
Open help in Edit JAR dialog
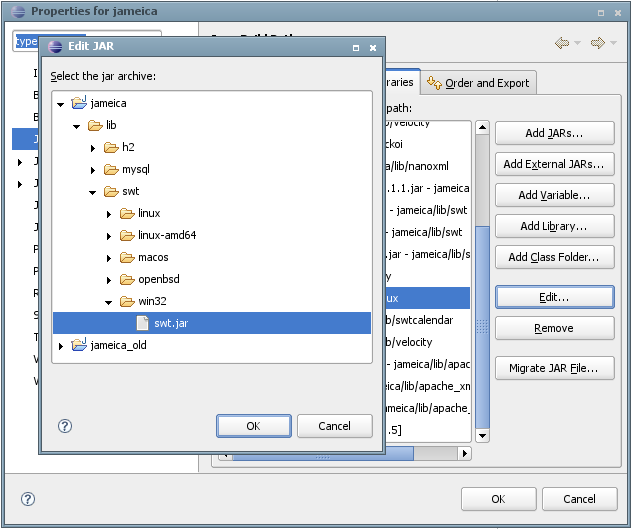pyautogui.click(x=65, y=426)
